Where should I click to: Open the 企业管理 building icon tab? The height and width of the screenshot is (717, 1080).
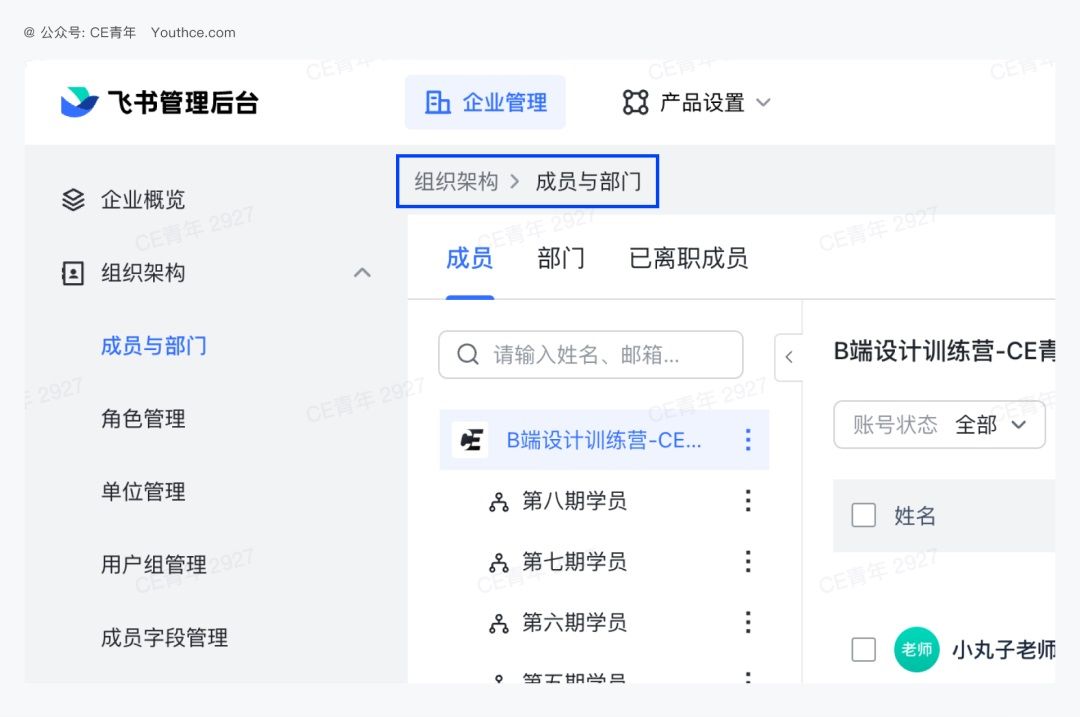click(437, 103)
